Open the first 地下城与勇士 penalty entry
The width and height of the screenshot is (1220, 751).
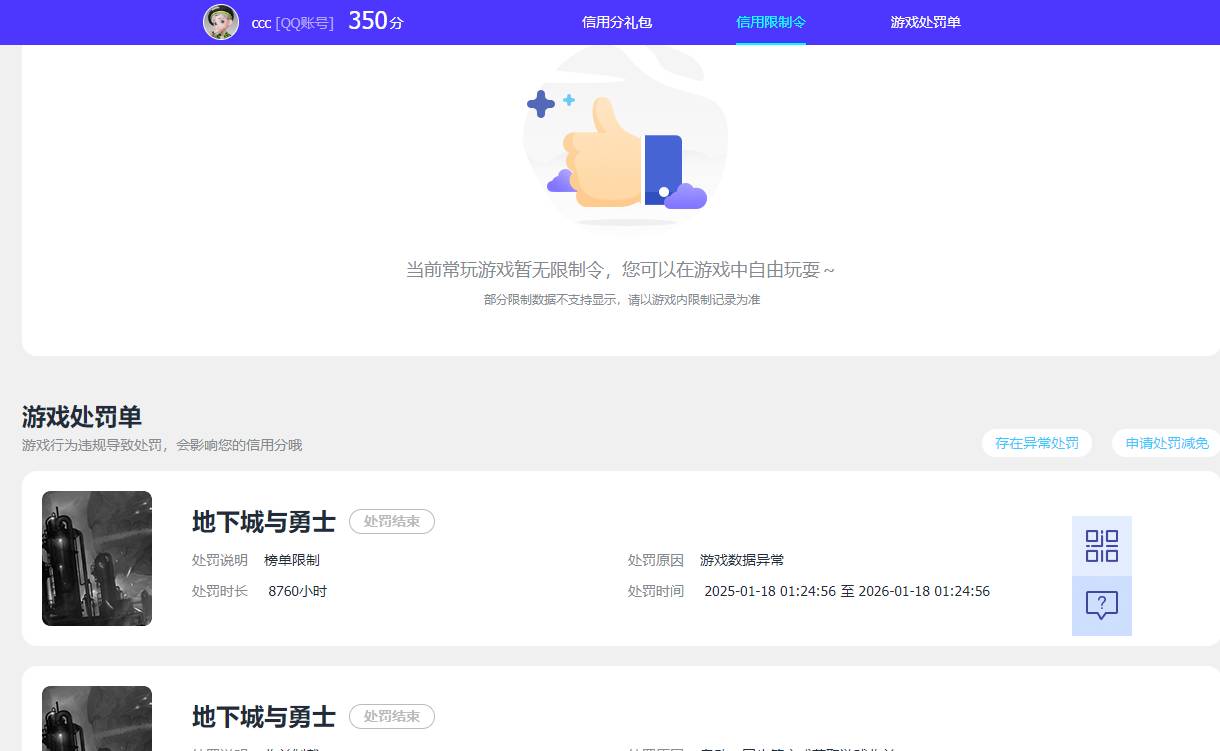pos(263,522)
